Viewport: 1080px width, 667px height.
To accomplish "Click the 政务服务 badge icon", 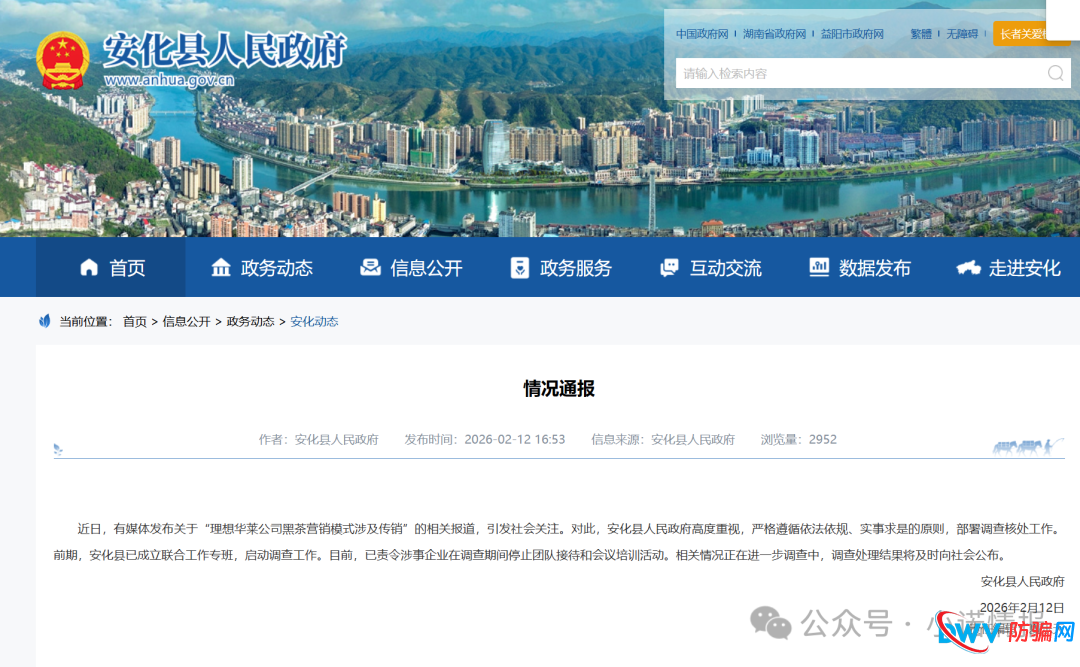I will (x=519, y=267).
